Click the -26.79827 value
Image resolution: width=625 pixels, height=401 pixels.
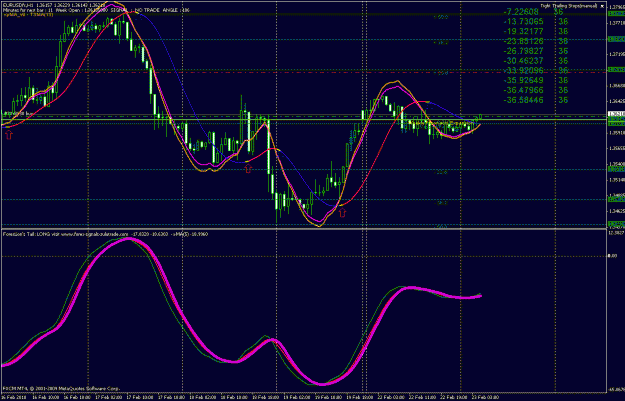pyautogui.click(x=523, y=51)
